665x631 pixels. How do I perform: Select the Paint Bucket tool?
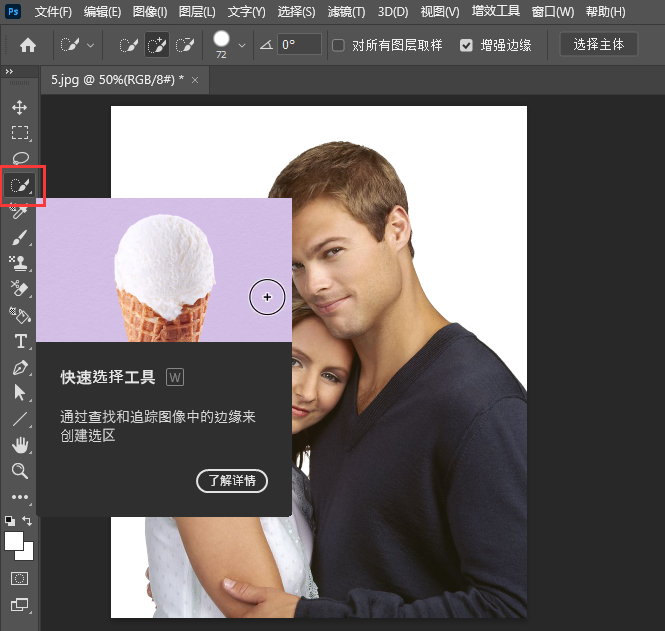point(20,315)
